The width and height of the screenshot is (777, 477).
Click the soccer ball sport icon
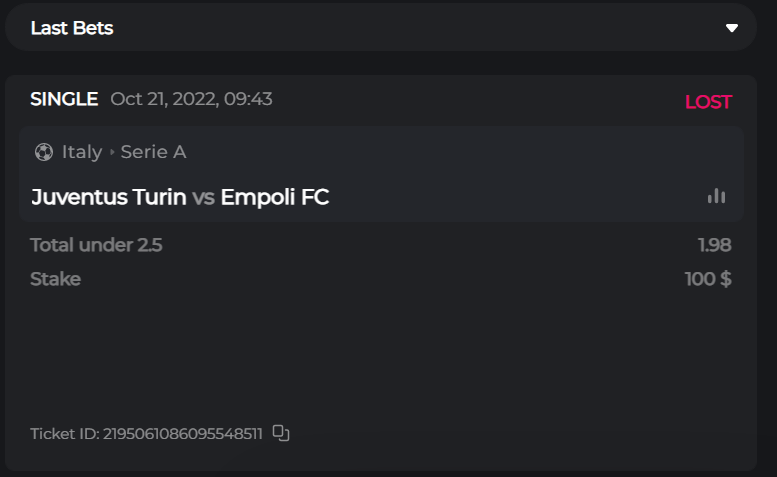pos(44,152)
